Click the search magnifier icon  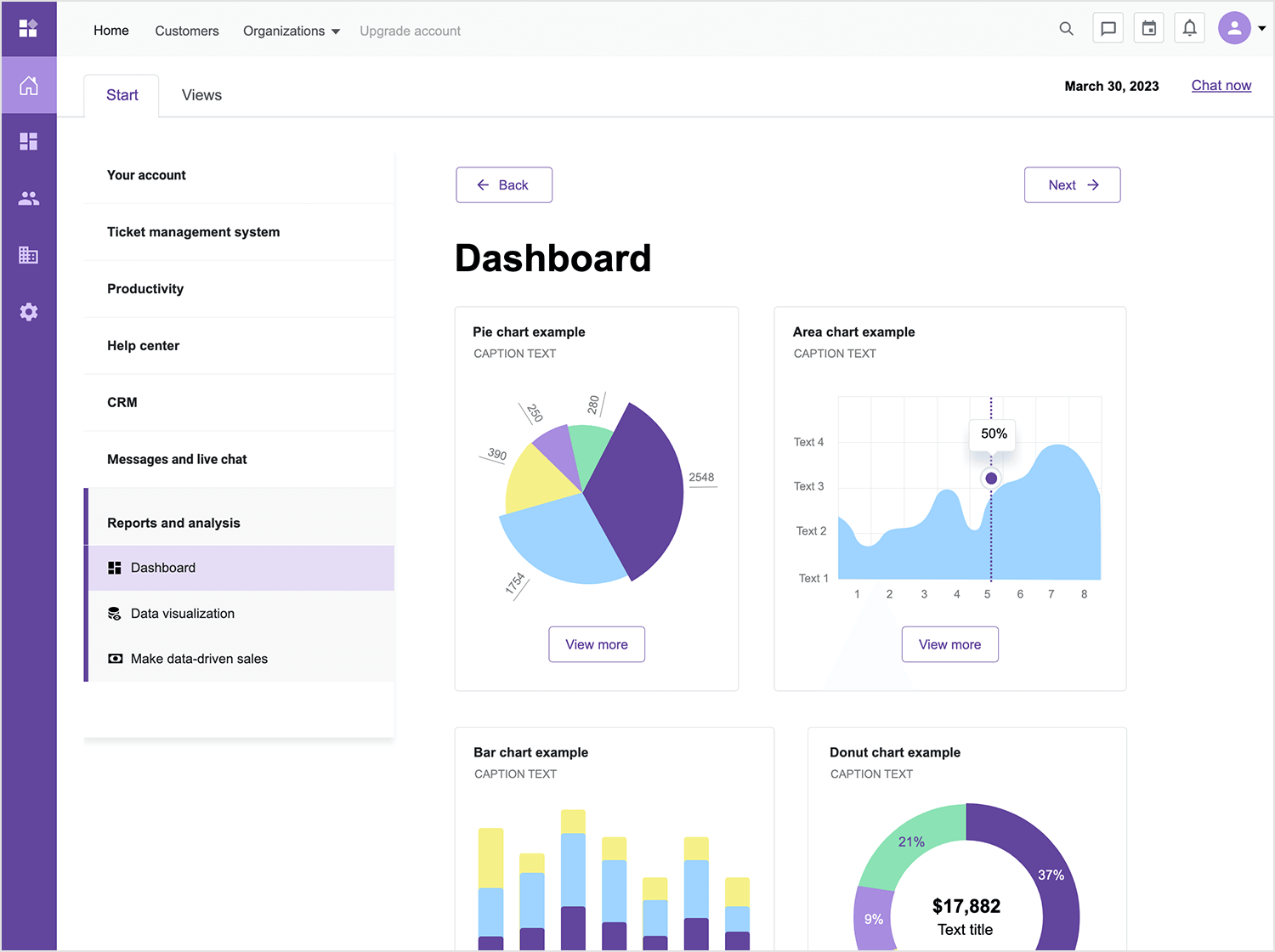coord(1066,29)
